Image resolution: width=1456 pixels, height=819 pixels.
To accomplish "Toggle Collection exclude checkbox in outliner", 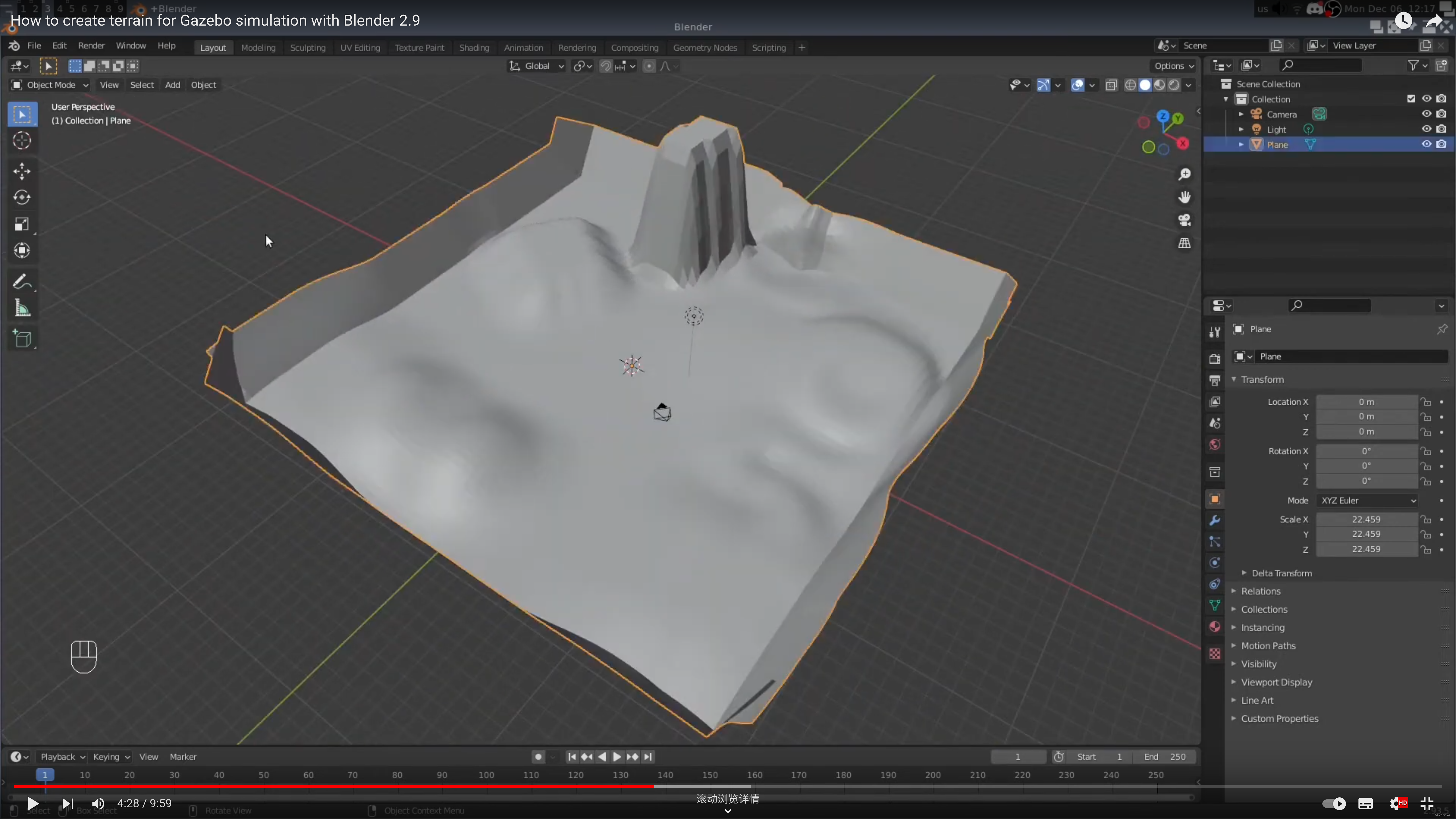I will click(1411, 98).
